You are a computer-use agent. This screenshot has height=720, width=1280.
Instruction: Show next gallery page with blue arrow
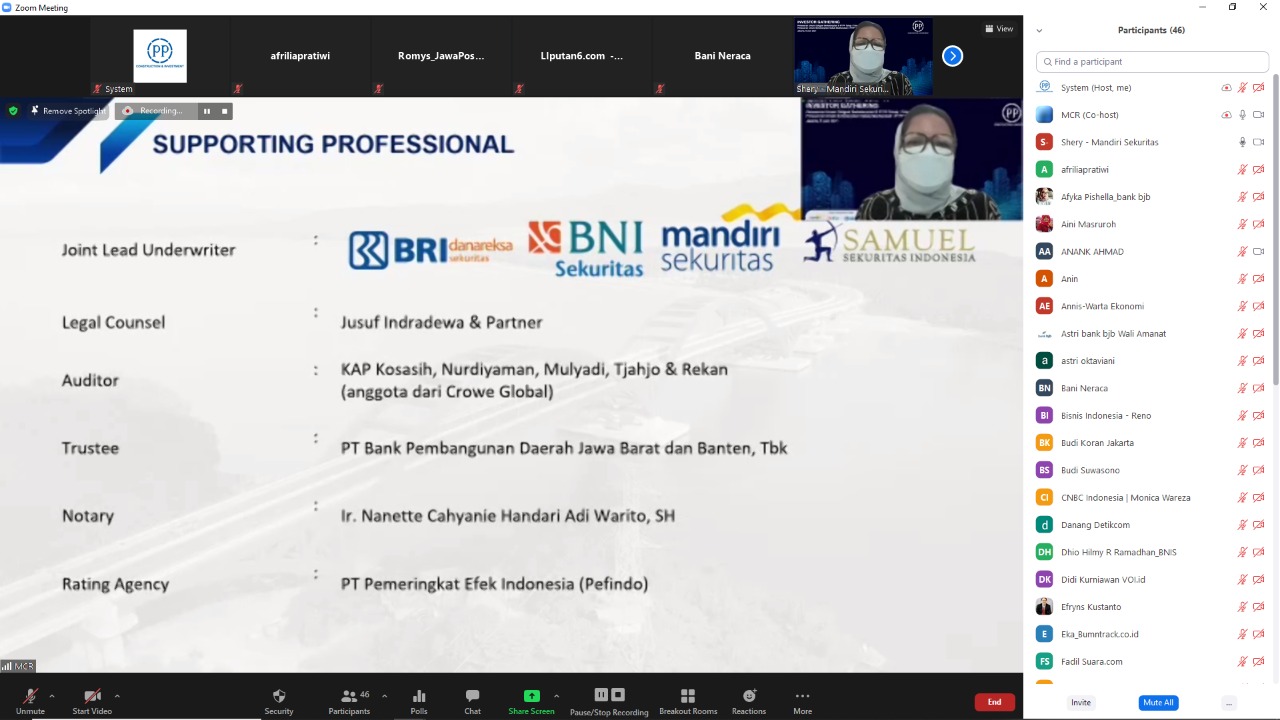pyautogui.click(x=952, y=56)
